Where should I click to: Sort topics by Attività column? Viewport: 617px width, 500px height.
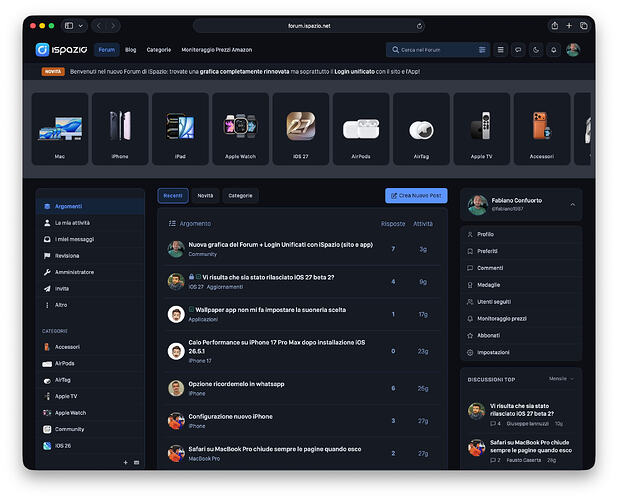pyautogui.click(x=423, y=224)
